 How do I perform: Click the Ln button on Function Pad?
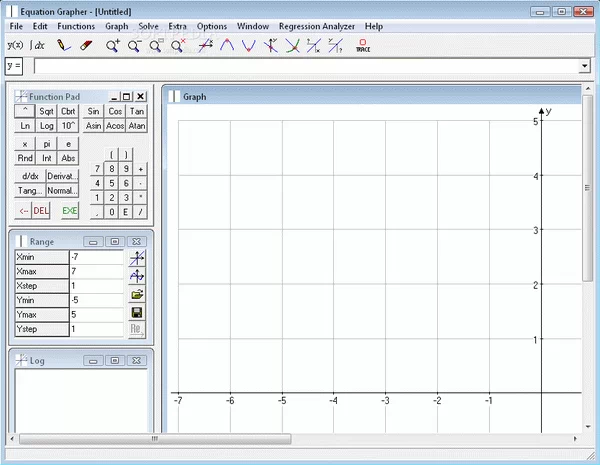(x=25, y=126)
